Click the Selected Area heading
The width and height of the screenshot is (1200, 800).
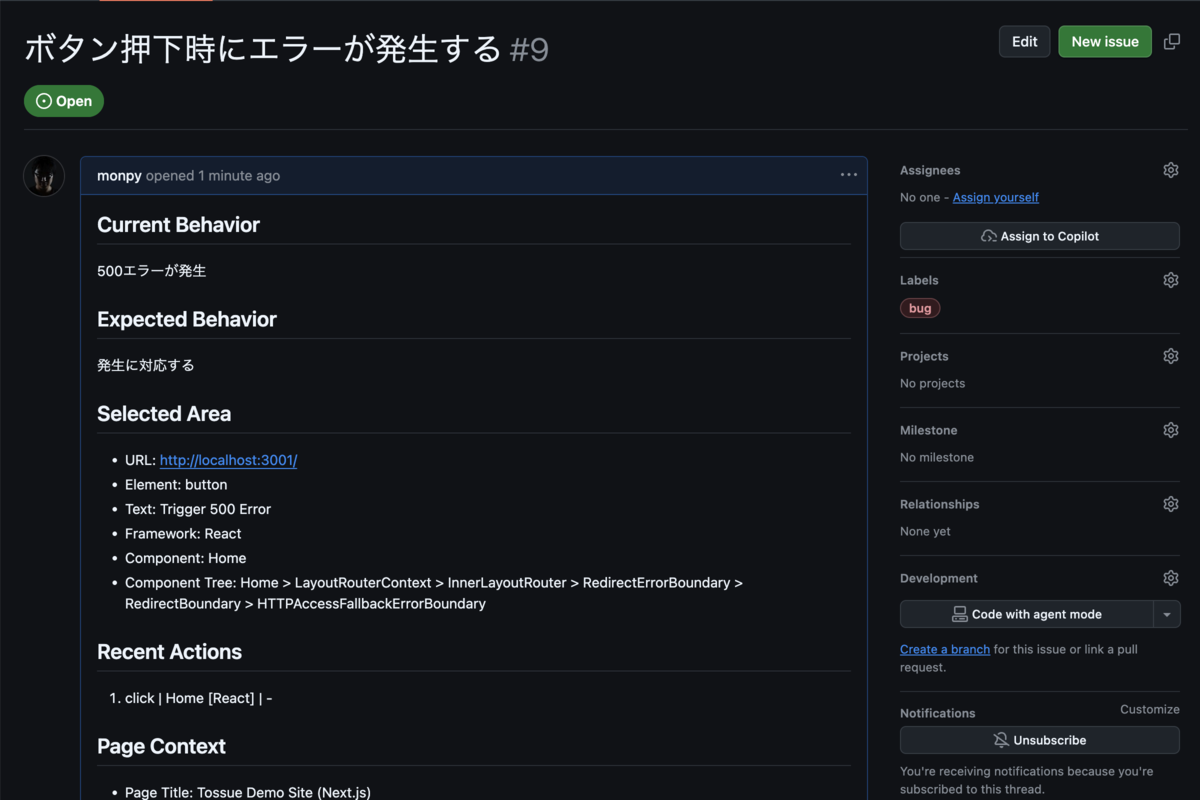point(164,414)
